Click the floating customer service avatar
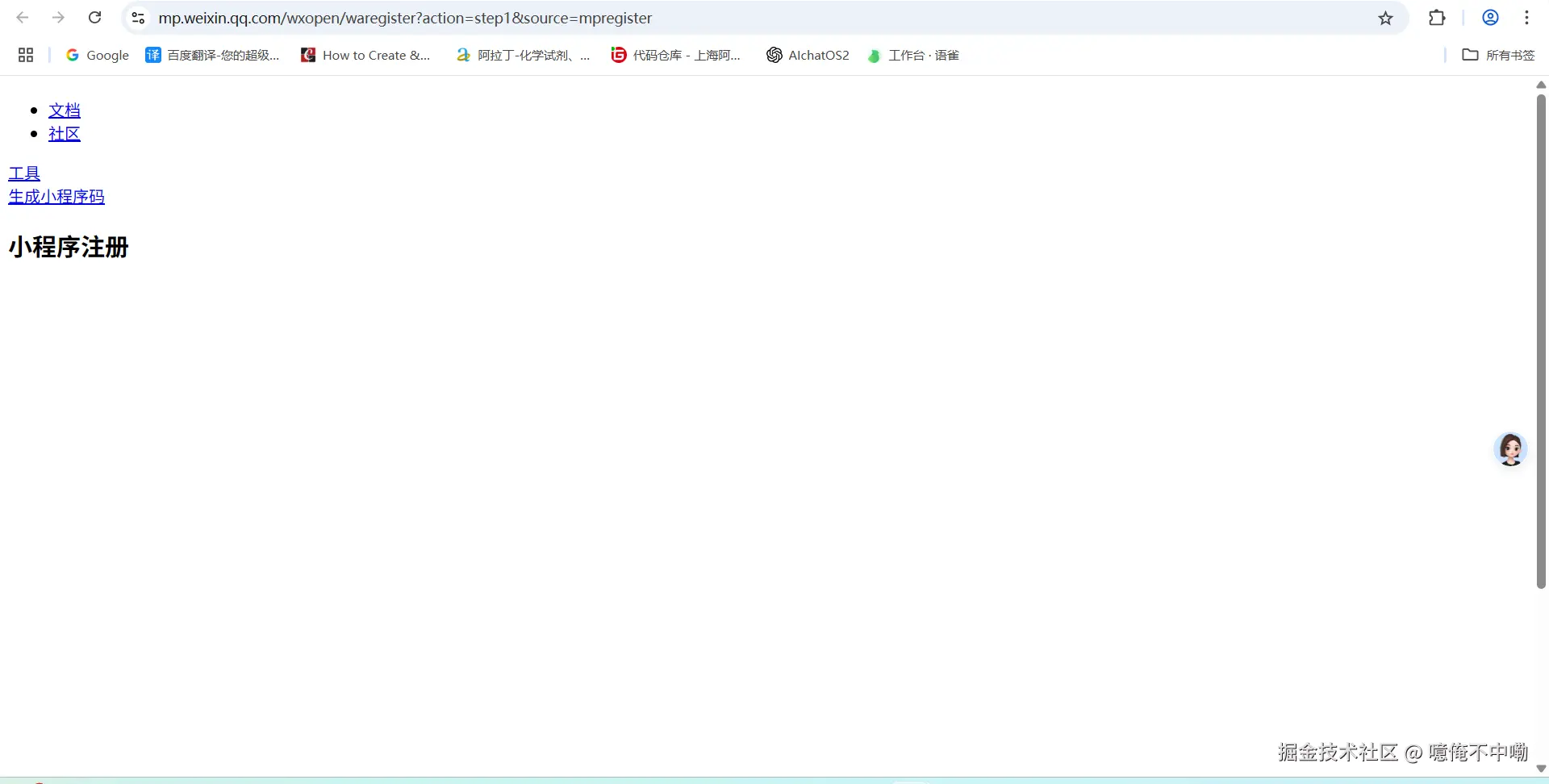Screen dimensions: 1549x784 point(1510,449)
